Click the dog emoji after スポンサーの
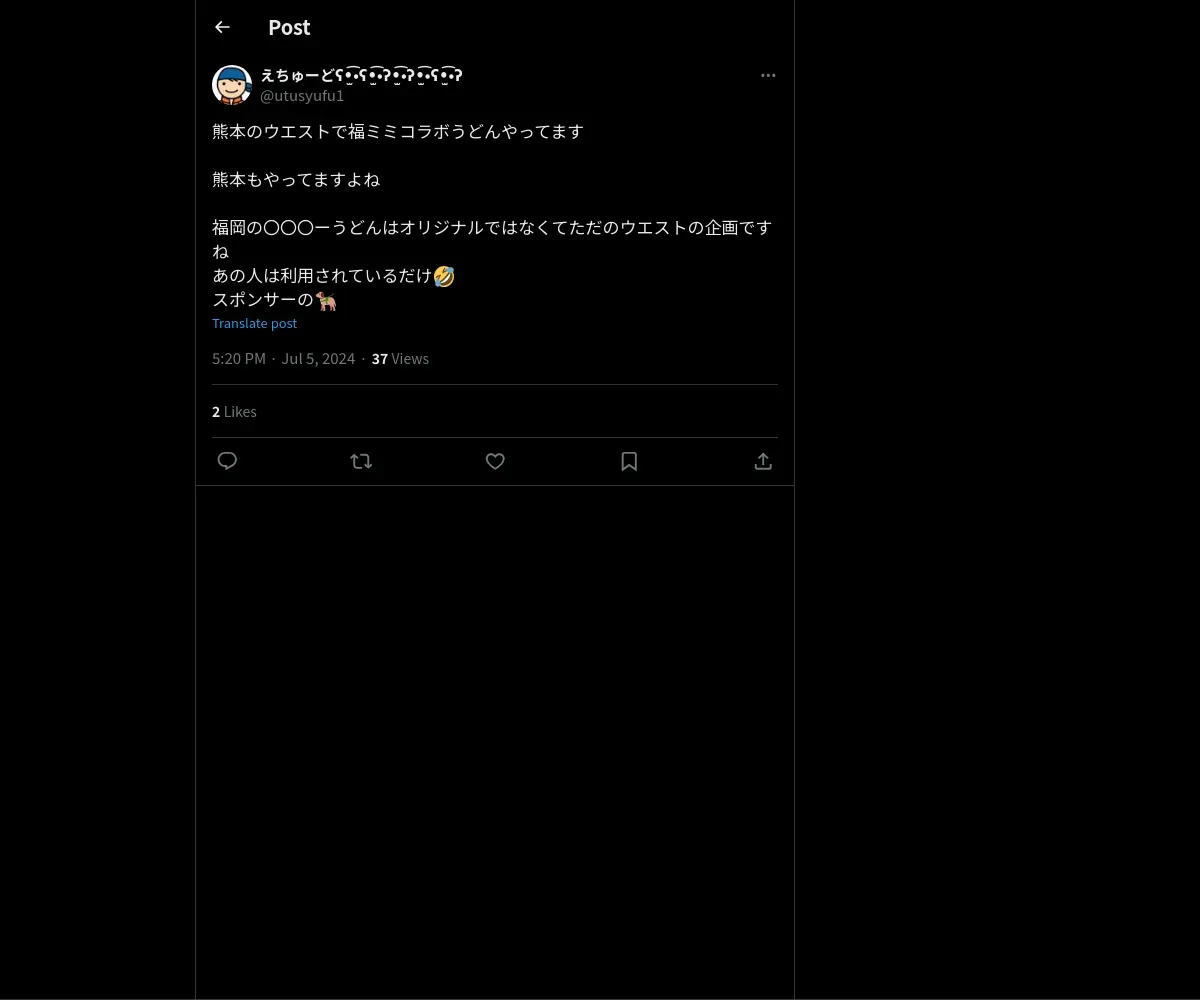This screenshot has width=1200, height=1000. point(326,300)
